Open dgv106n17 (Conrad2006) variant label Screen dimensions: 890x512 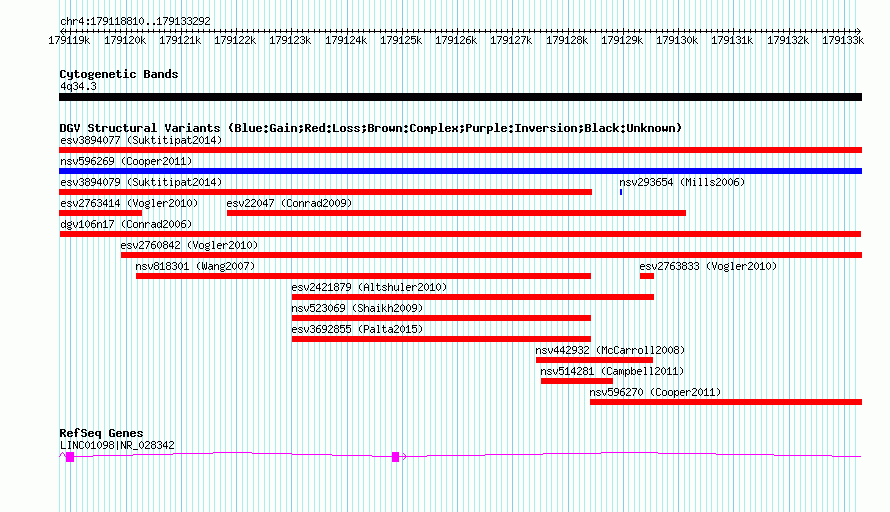point(126,224)
